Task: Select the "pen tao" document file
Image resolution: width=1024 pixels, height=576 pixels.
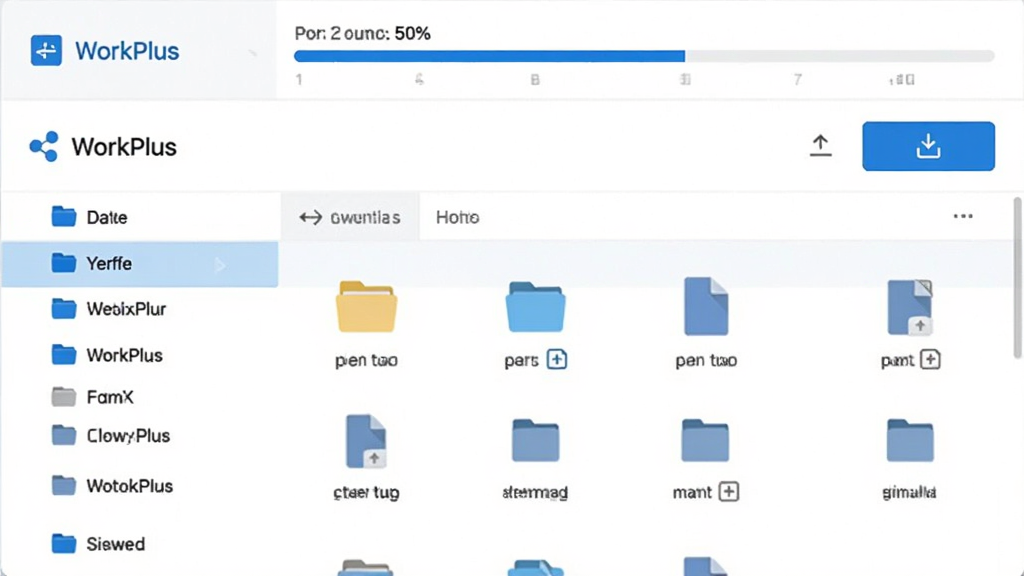Action: [x=706, y=306]
